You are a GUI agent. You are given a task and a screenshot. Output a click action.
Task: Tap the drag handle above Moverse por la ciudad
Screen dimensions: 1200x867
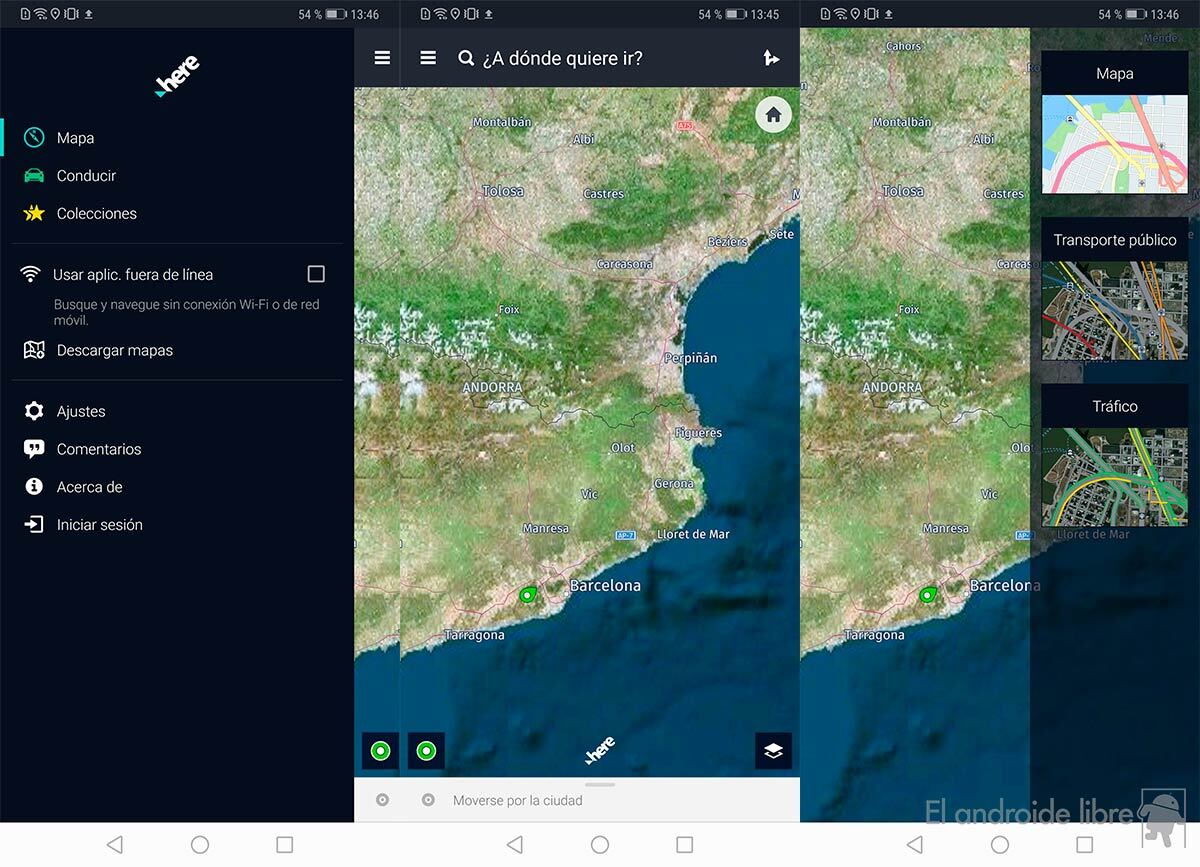[600, 785]
